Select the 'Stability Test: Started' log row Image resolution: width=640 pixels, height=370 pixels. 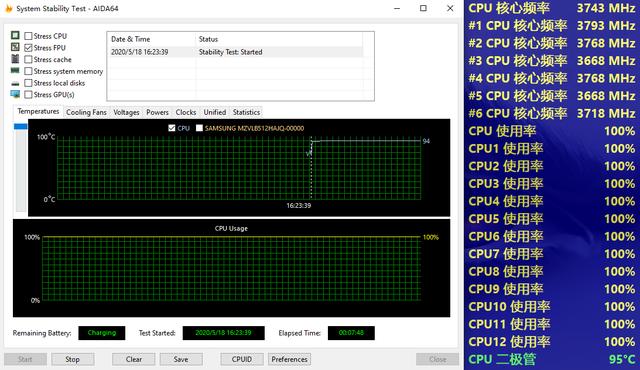pos(235,52)
